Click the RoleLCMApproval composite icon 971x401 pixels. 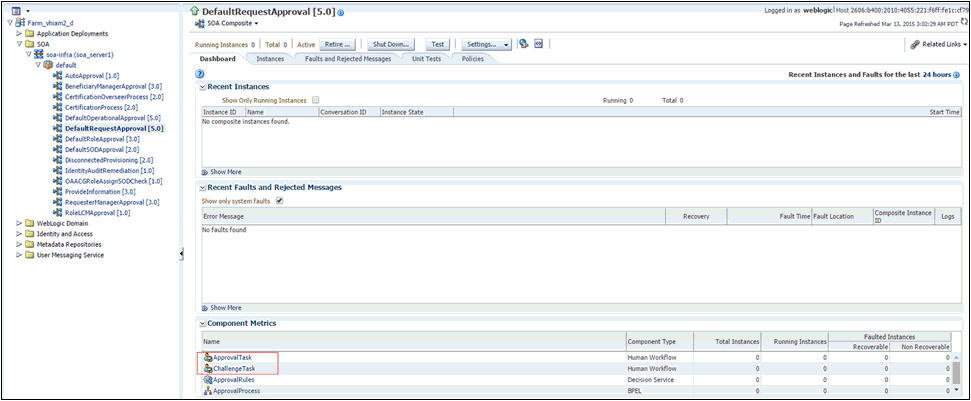coord(58,212)
